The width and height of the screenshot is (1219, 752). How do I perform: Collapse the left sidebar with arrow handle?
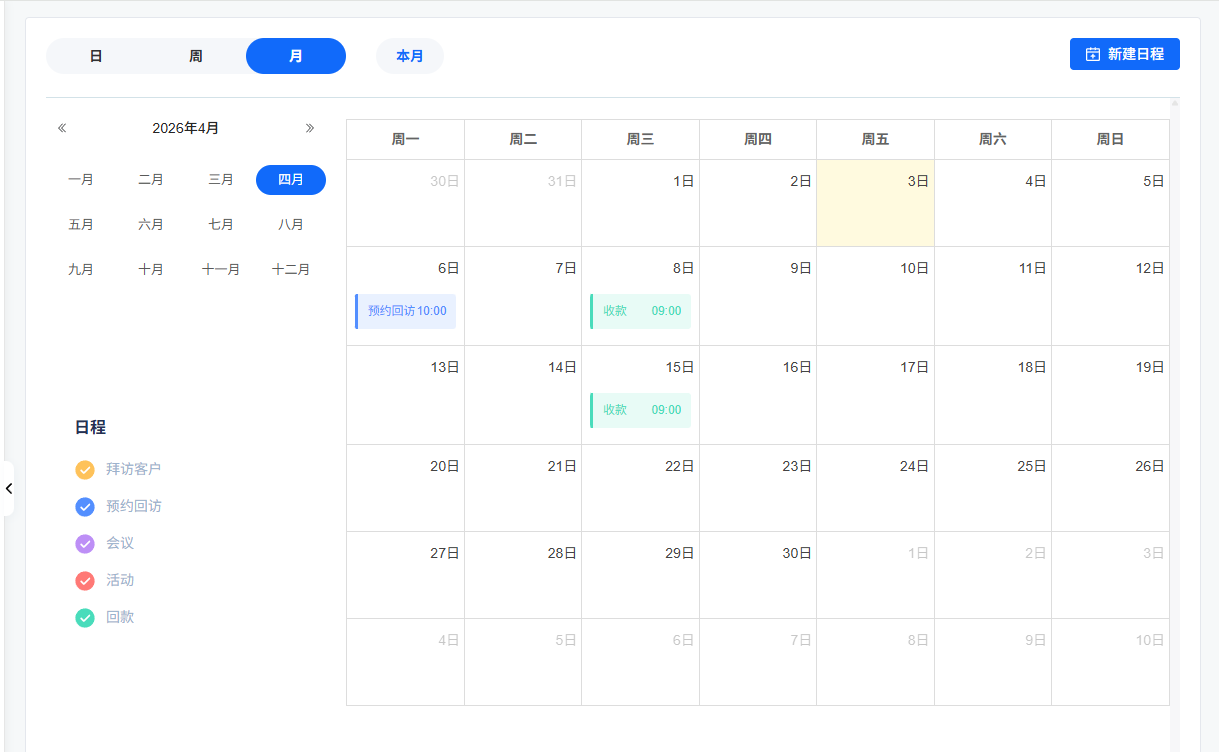[x=8, y=488]
